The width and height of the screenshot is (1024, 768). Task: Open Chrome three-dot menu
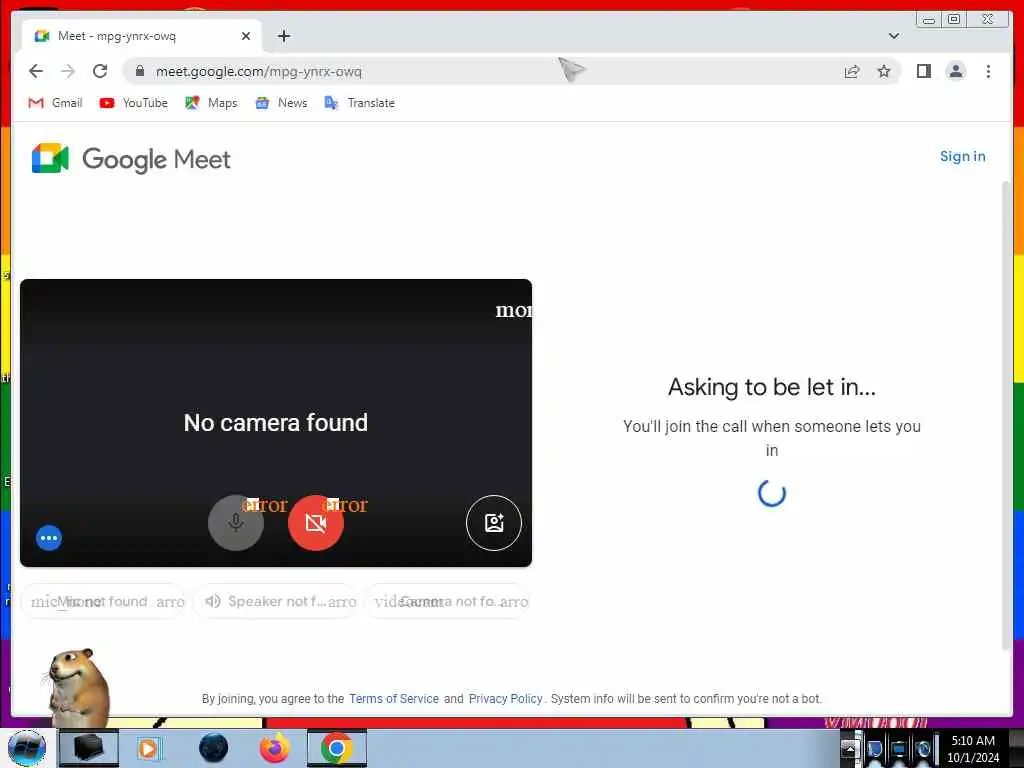[x=988, y=71]
